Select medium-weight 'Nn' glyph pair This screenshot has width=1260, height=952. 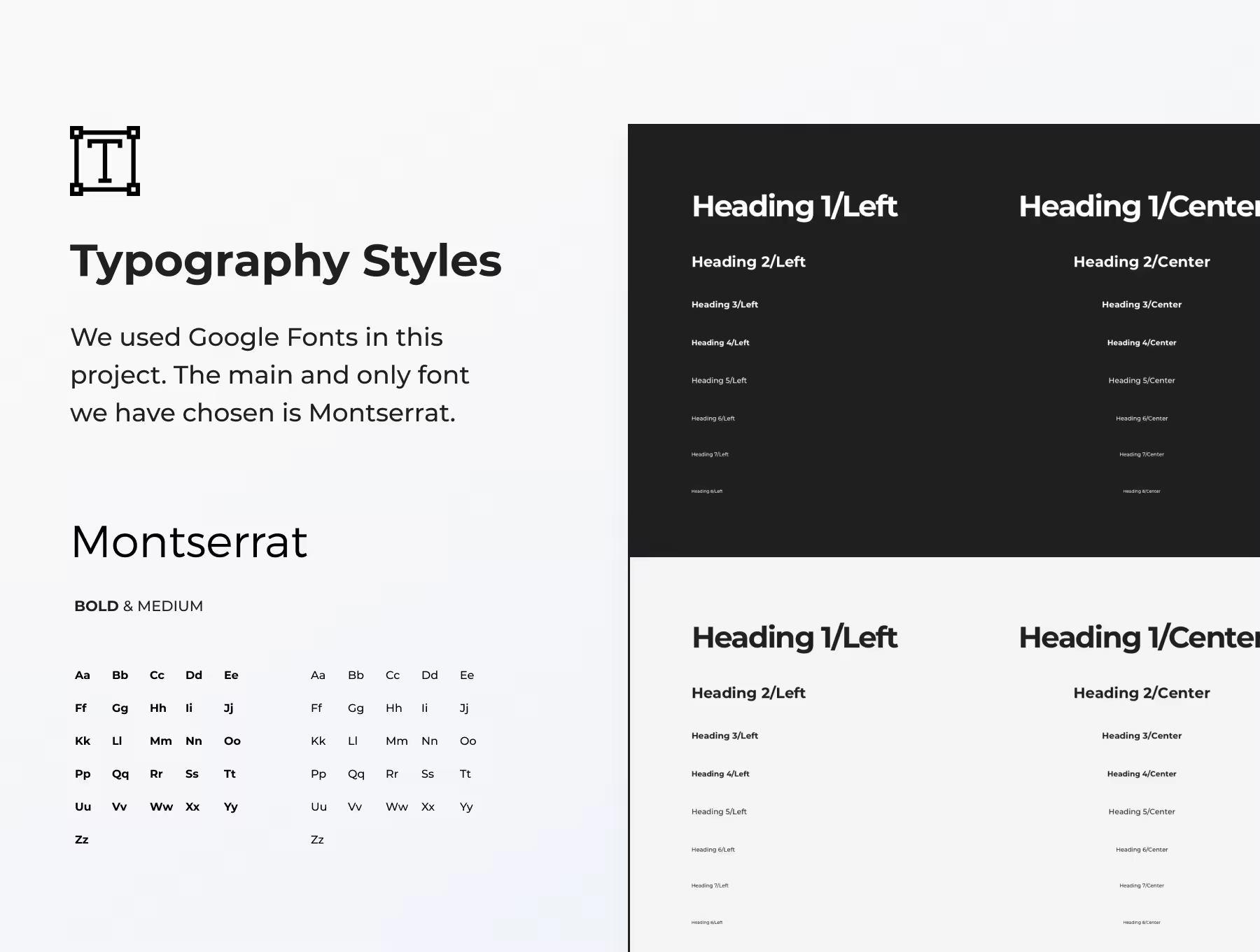tap(430, 741)
